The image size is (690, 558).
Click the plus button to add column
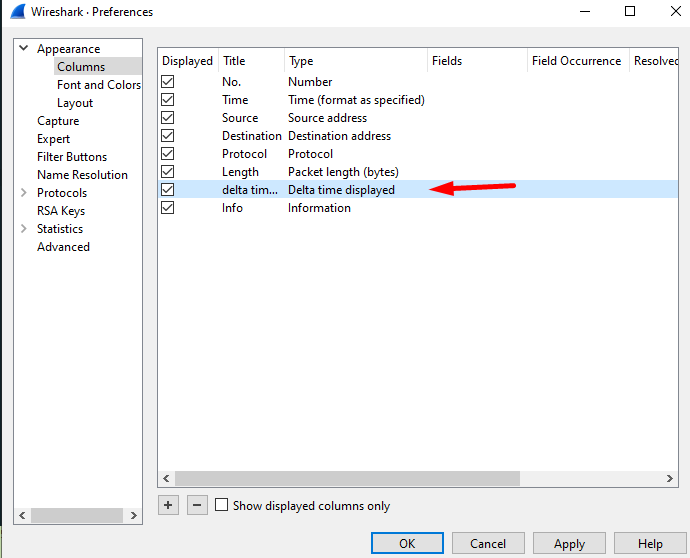pos(168,505)
